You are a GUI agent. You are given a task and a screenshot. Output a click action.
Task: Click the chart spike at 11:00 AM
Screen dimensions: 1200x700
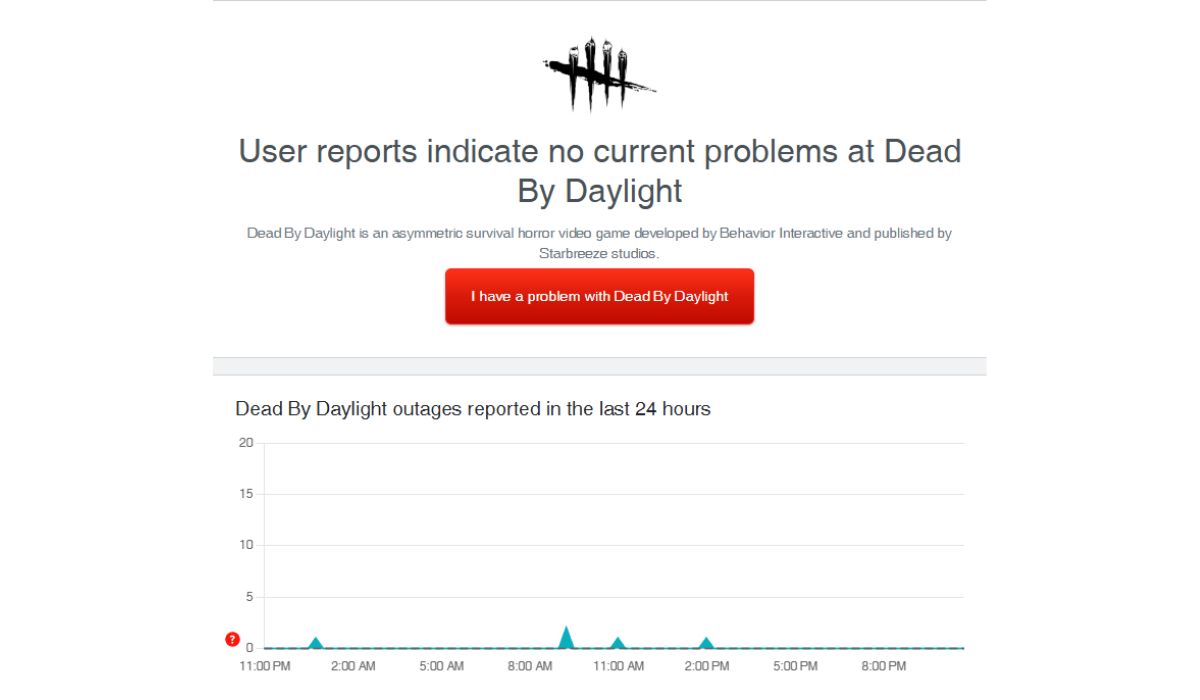[x=618, y=643]
